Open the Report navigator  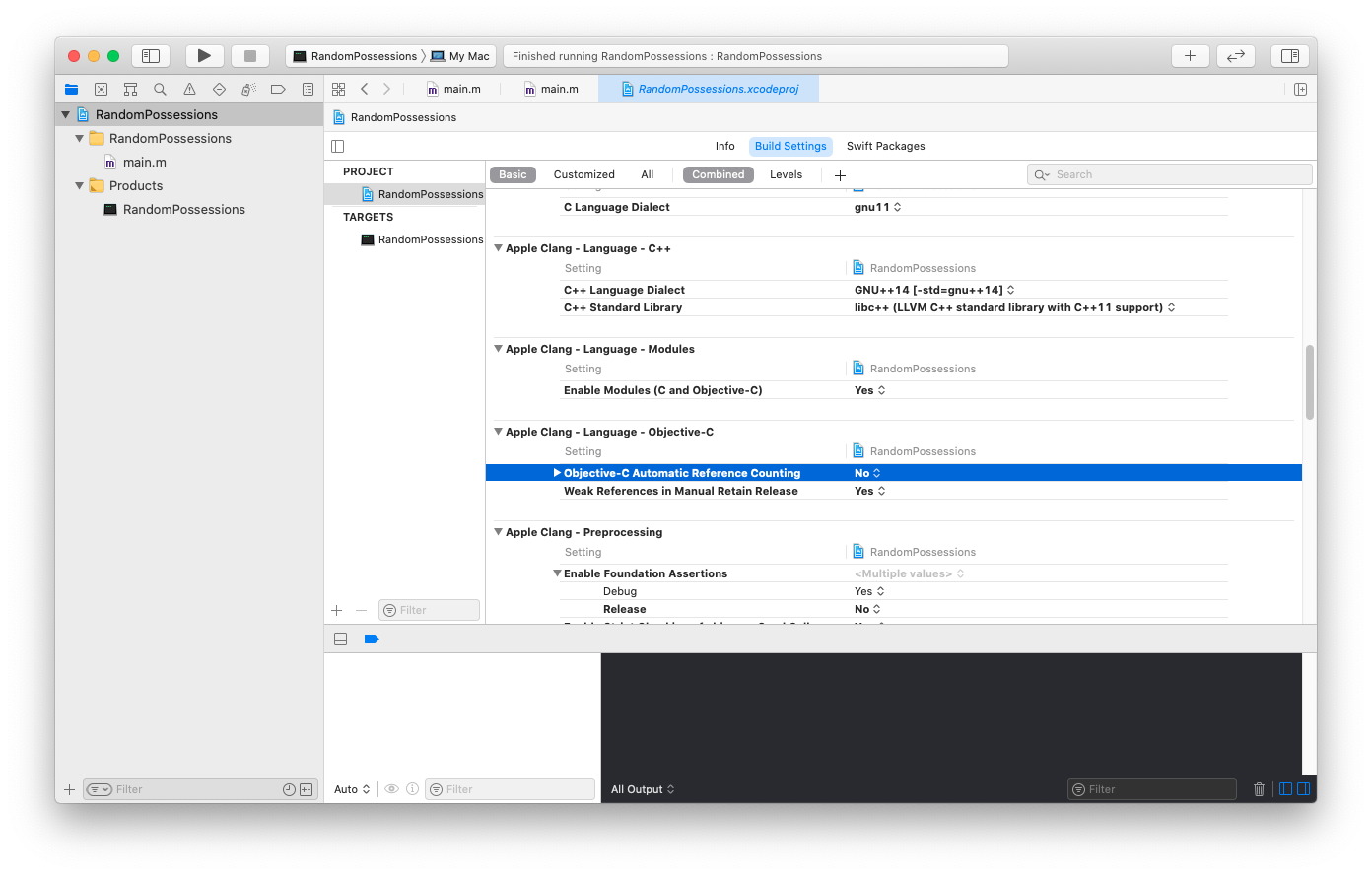(308, 89)
